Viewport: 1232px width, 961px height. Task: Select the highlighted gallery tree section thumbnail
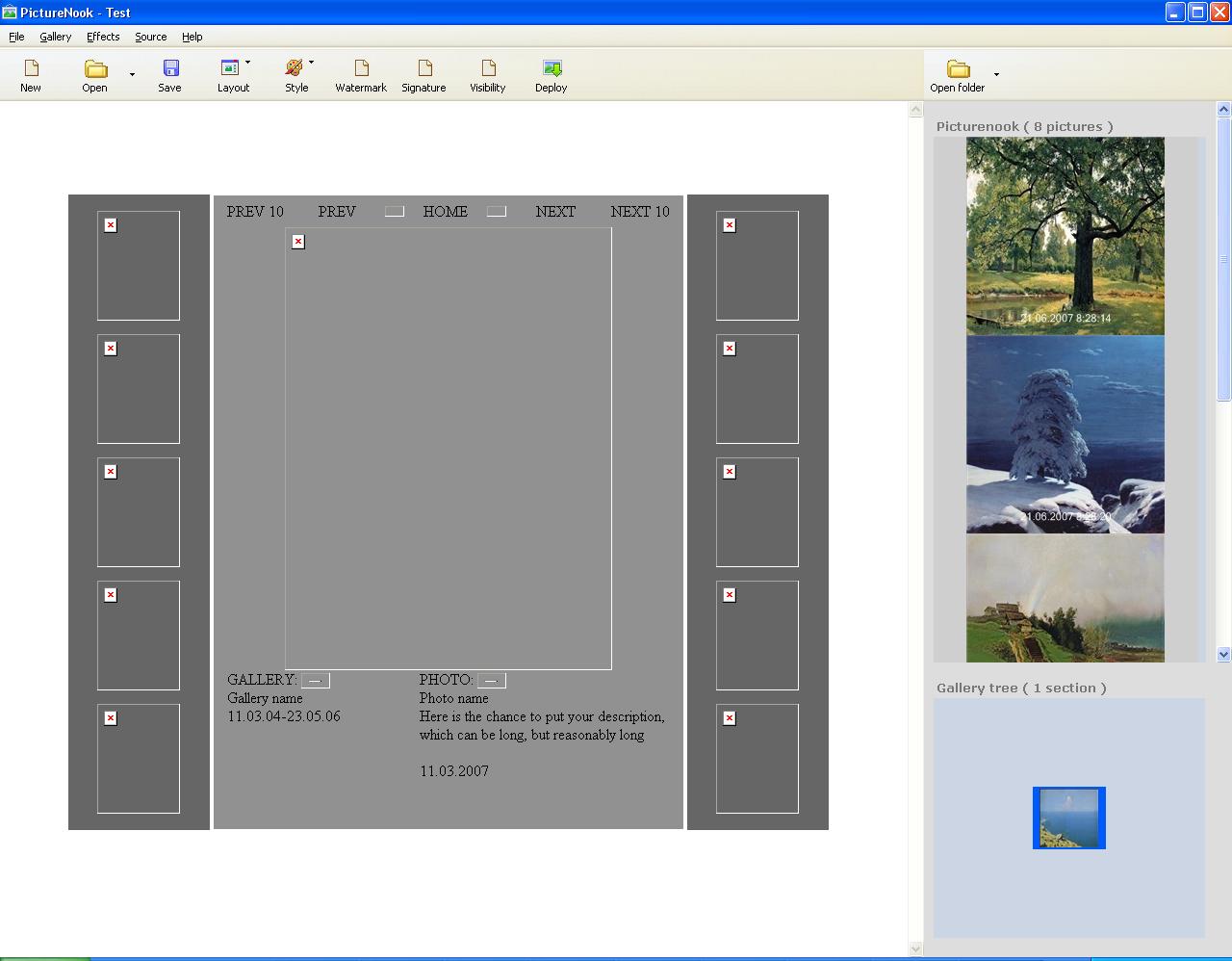1069,818
